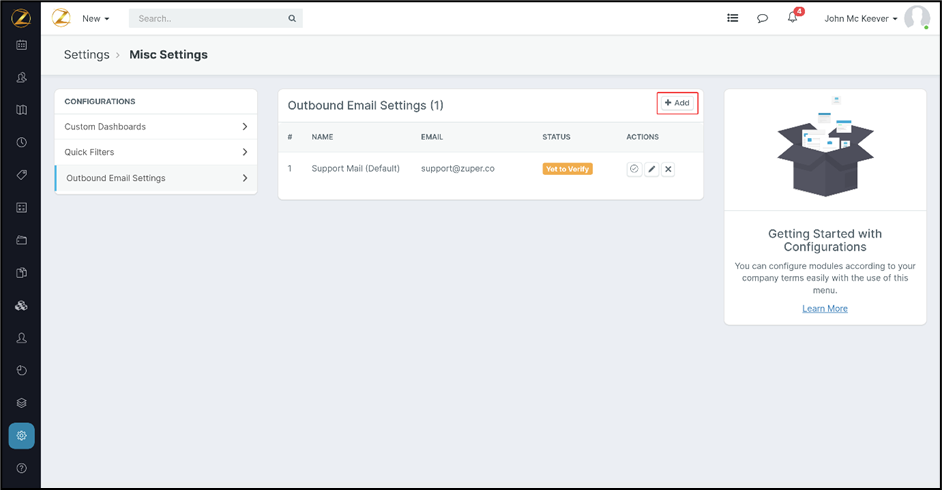Viewport: 942px width, 490px height.
Task: Expand Quick Filters chevron
Action: [245, 152]
